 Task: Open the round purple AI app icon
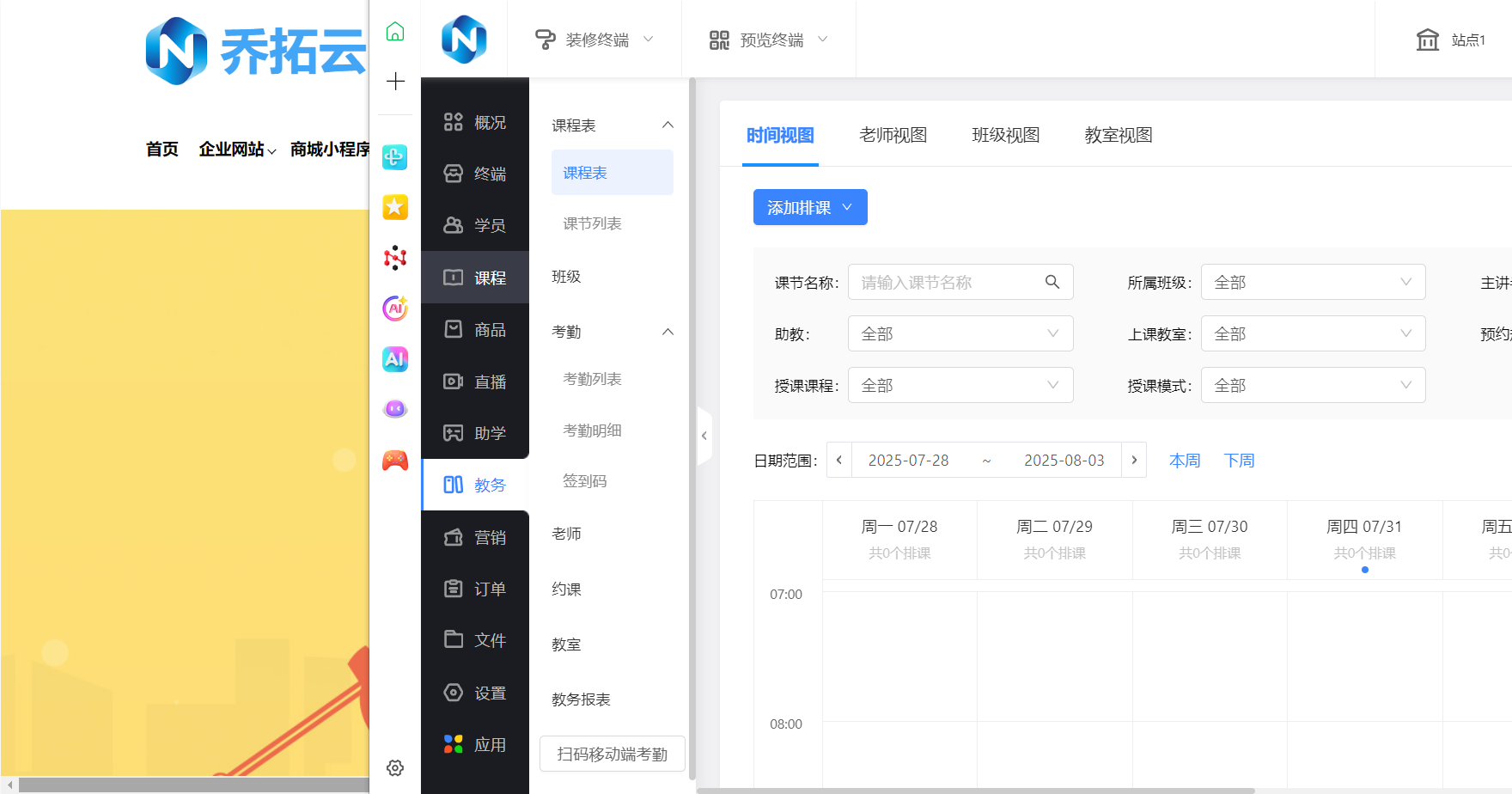point(395,308)
